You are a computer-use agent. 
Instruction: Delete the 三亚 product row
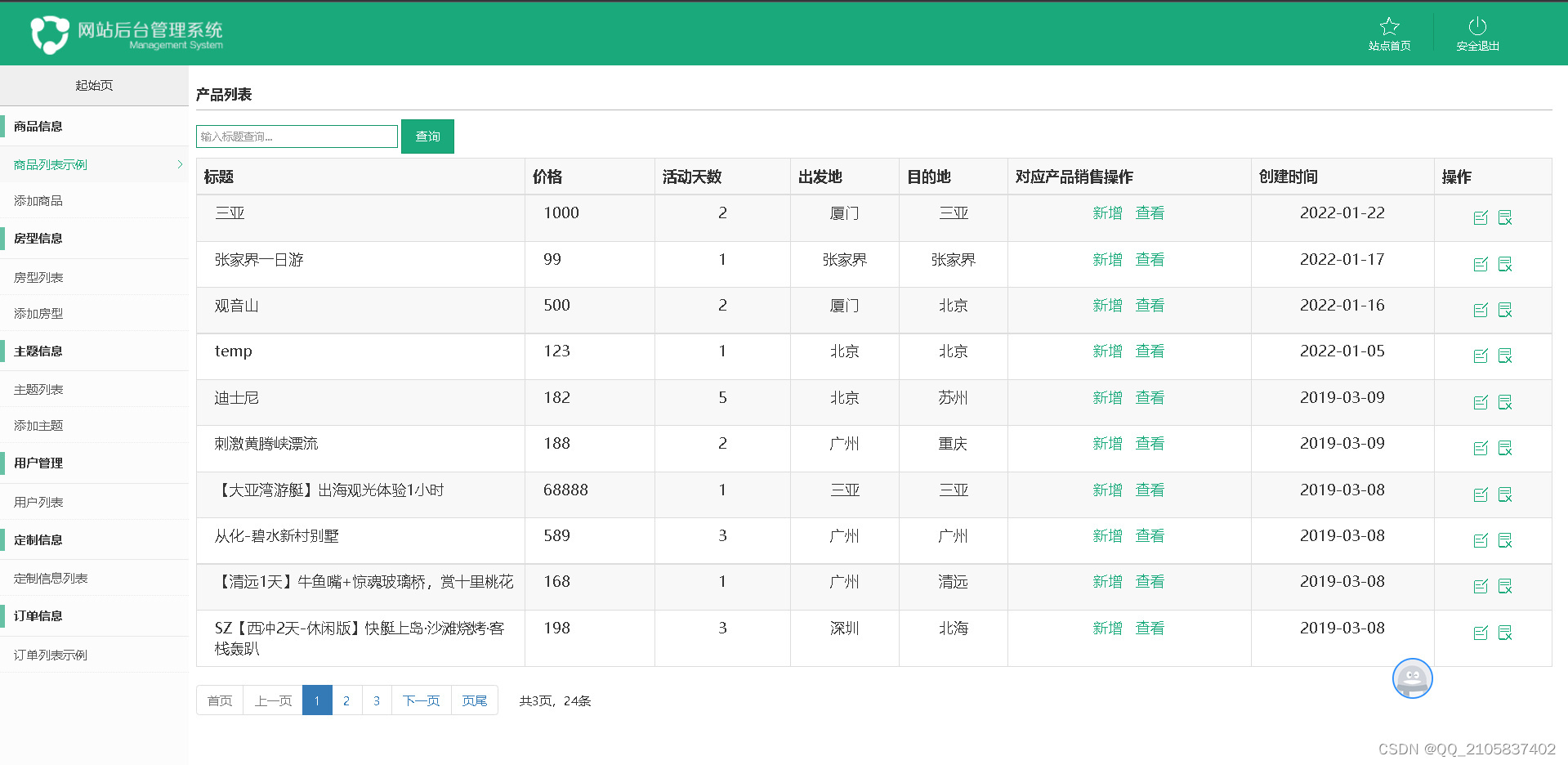(1505, 217)
